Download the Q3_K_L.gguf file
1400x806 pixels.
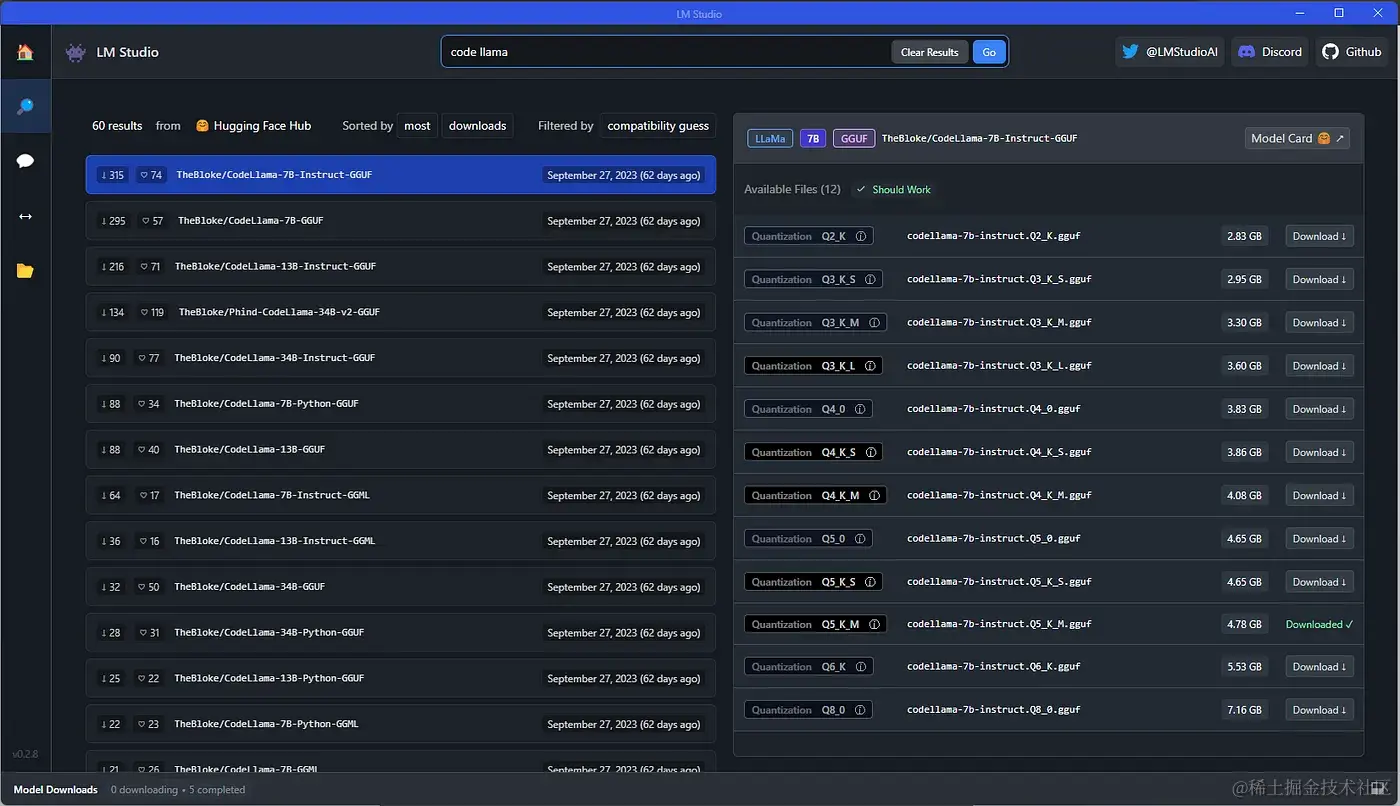1319,366
